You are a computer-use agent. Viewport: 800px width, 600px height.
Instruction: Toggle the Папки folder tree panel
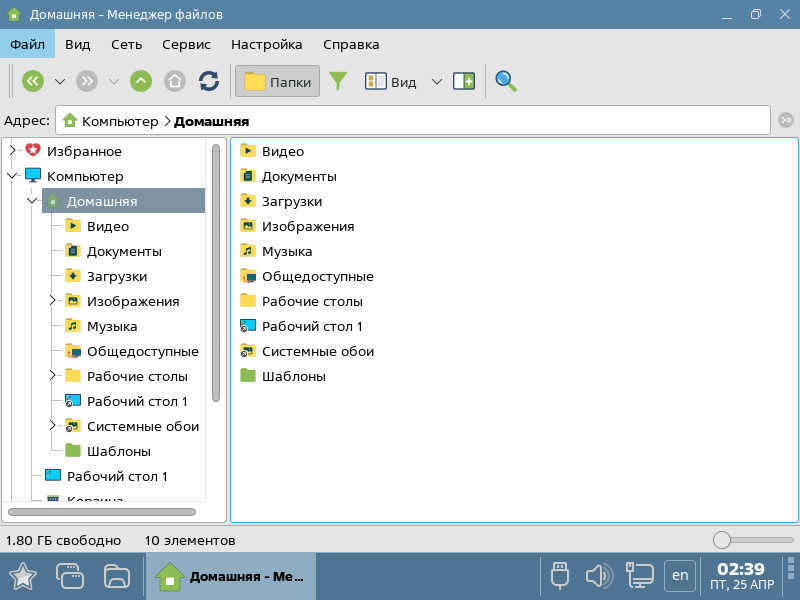pyautogui.click(x=277, y=81)
